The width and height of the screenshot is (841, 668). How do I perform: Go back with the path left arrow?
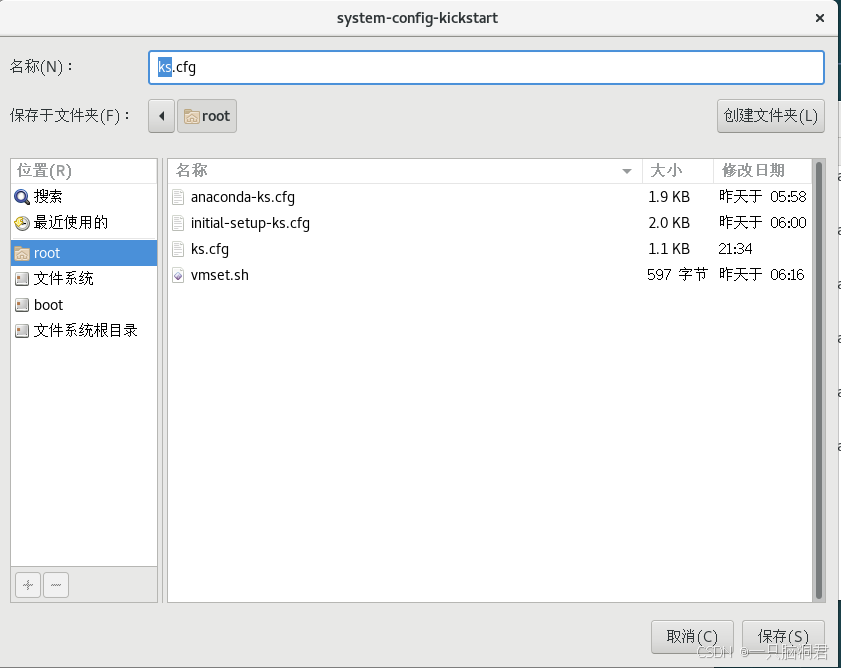coord(161,116)
